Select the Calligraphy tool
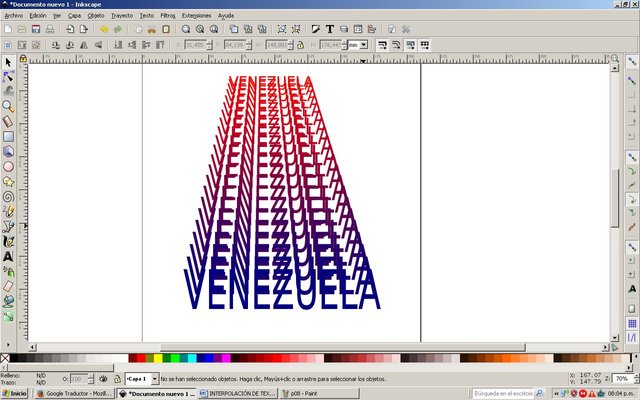This screenshot has width=640, height=400. [x=8, y=242]
